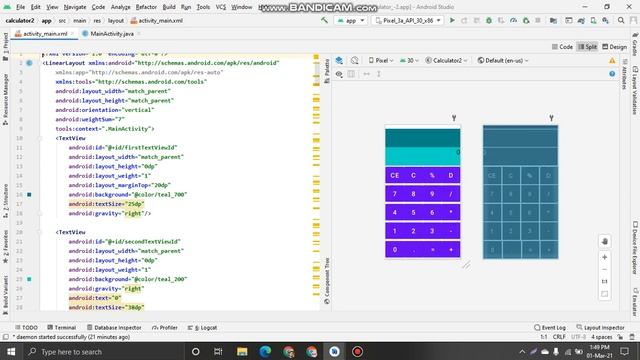Click the layout breadcrumb in navigation bar
The image size is (640, 360).
[x=116, y=20]
